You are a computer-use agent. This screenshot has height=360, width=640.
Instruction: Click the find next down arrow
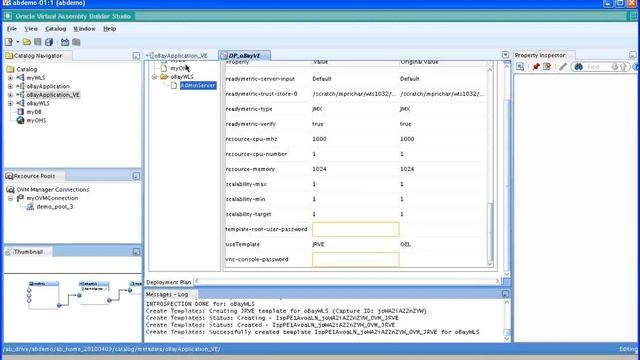(614, 67)
